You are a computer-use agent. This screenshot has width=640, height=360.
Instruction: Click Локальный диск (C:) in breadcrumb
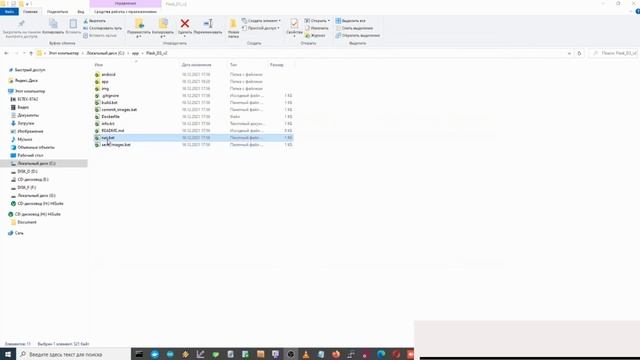pos(105,53)
